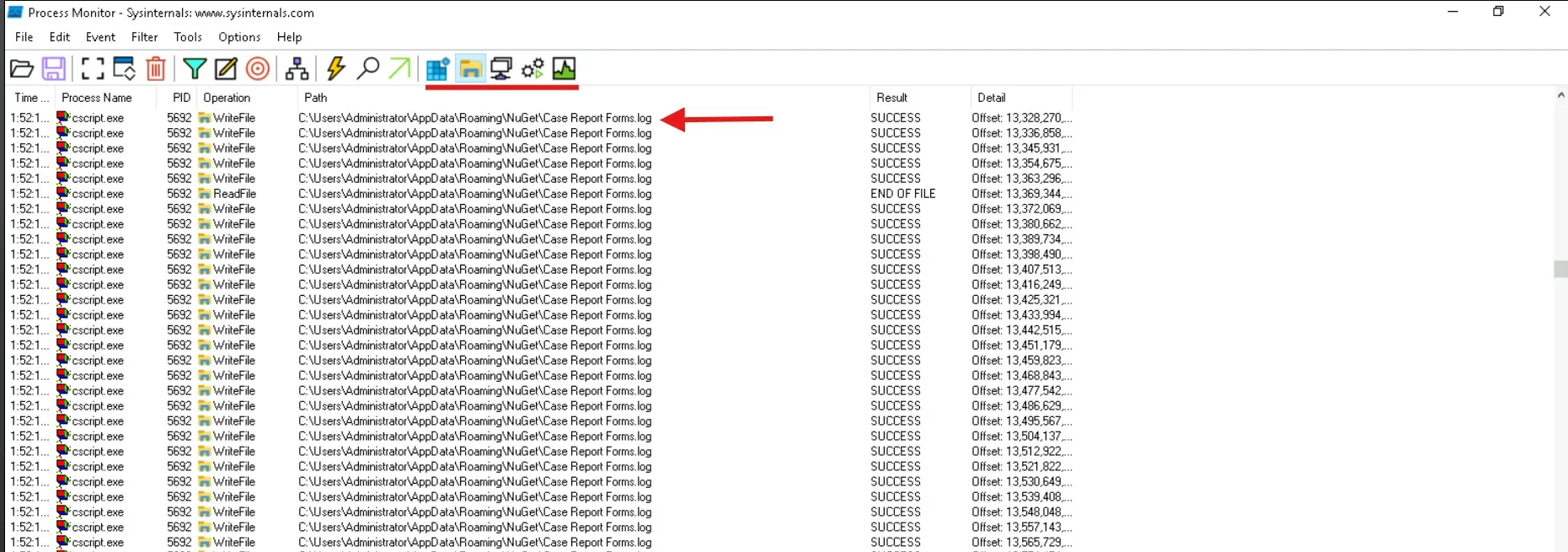Open the Help menu
The image size is (1568, 552).
point(289,37)
